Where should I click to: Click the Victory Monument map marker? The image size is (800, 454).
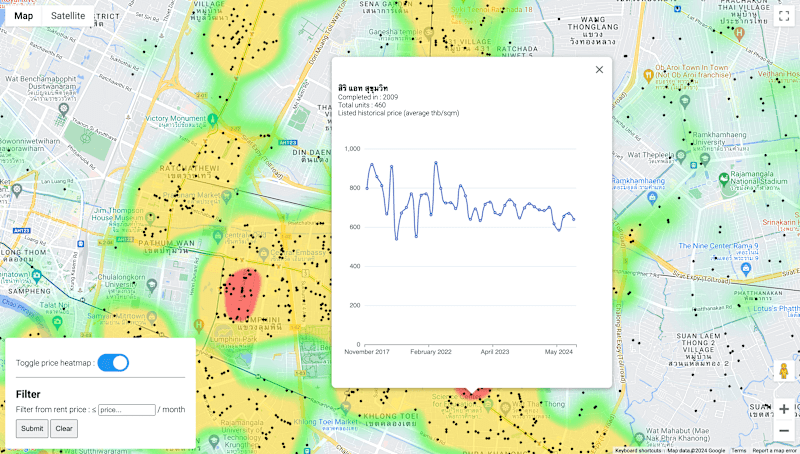tap(213, 119)
